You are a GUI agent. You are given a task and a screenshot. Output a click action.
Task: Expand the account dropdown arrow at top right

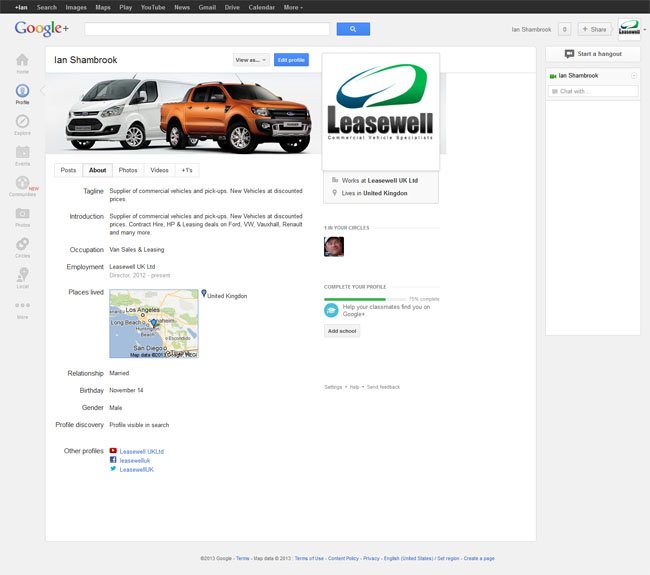[x=645, y=30]
